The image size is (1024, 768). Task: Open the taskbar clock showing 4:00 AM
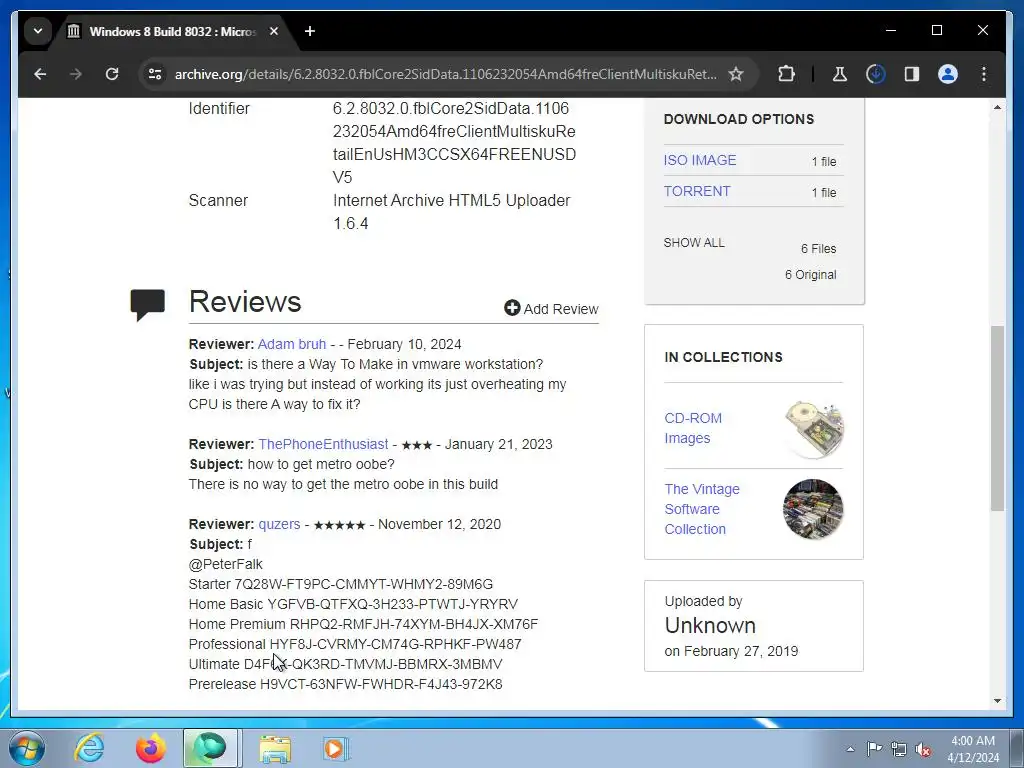pyautogui.click(x=973, y=749)
